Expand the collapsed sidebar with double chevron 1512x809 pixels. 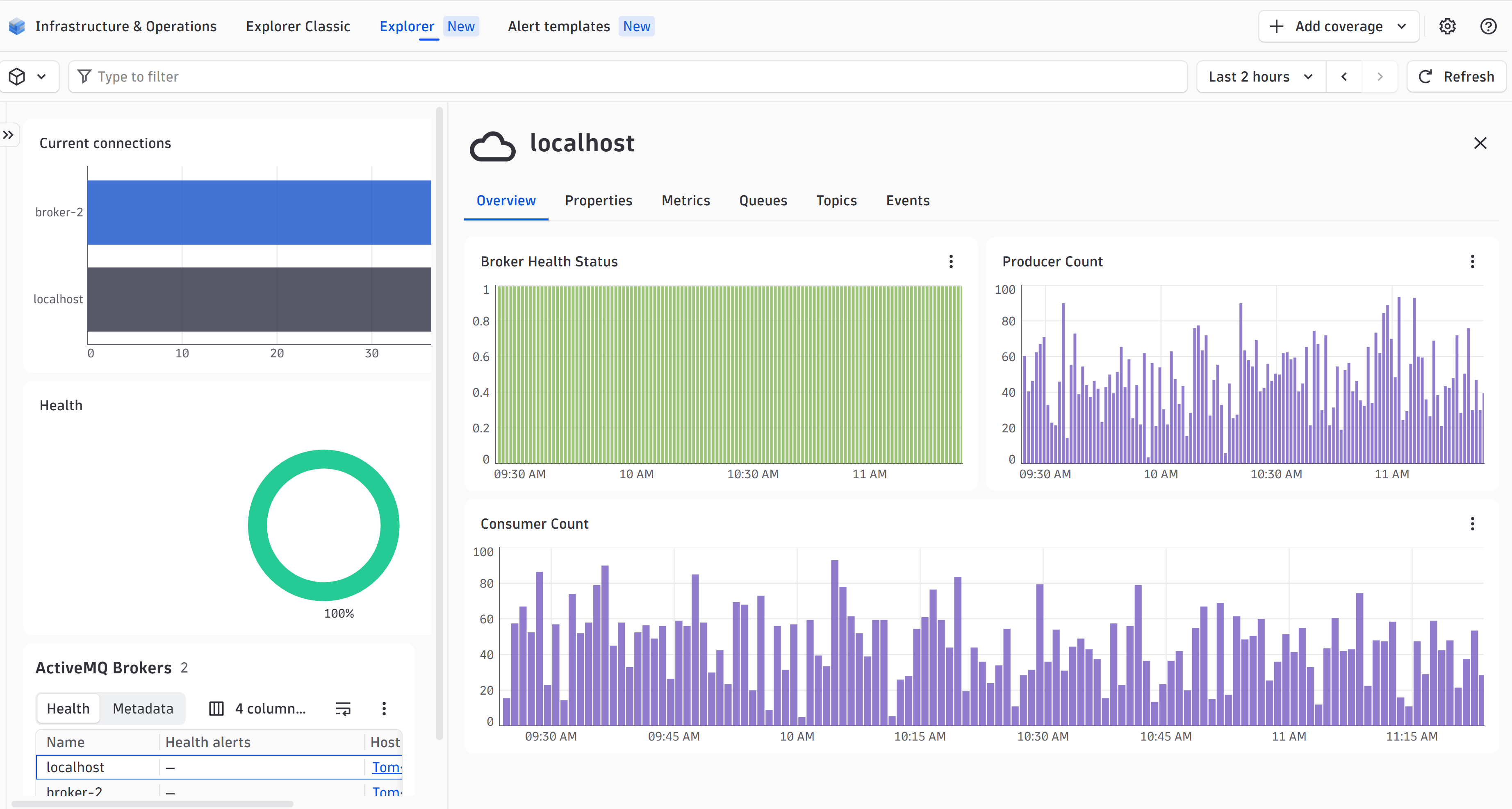click(8, 135)
